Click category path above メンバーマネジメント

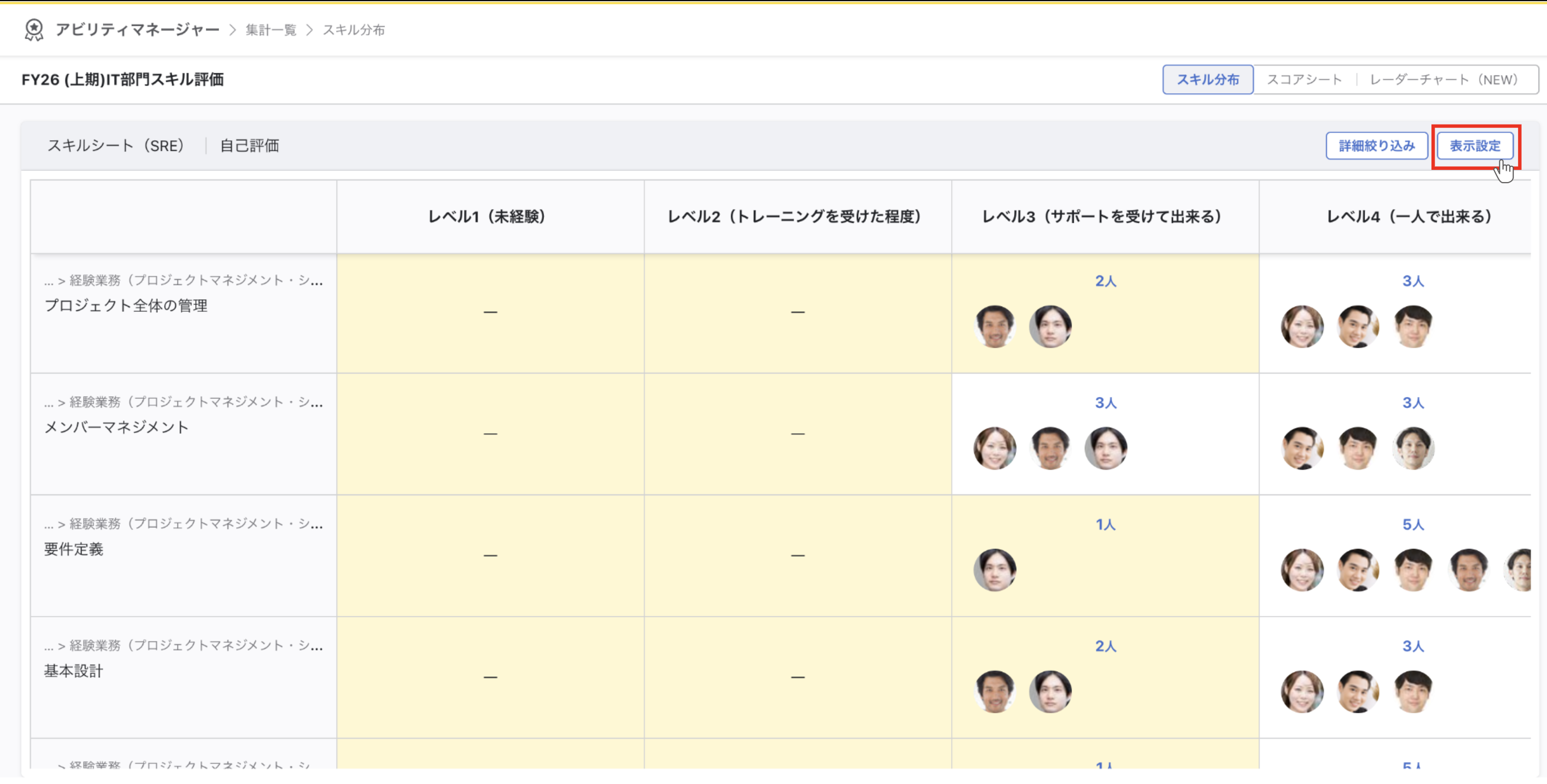point(184,402)
